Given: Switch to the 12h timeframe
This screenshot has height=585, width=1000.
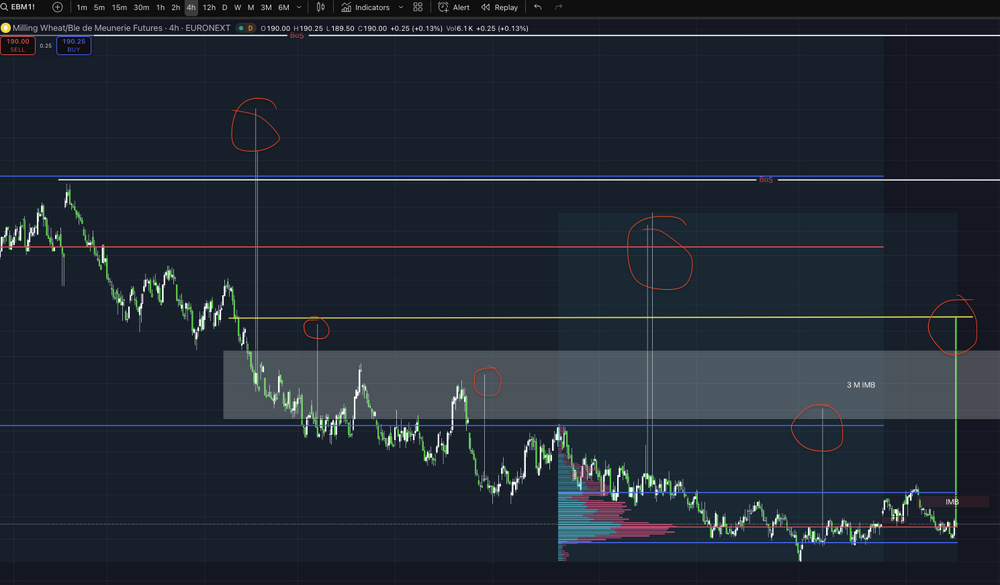Looking at the screenshot, I should click(x=209, y=8).
